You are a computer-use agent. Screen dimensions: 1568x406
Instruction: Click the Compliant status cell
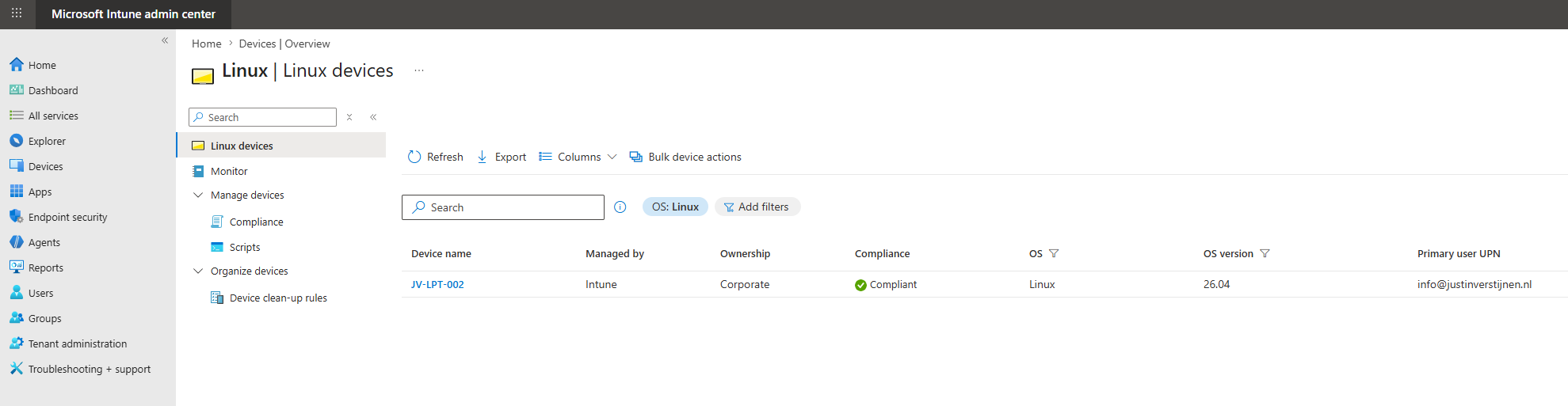coord(886,284)
